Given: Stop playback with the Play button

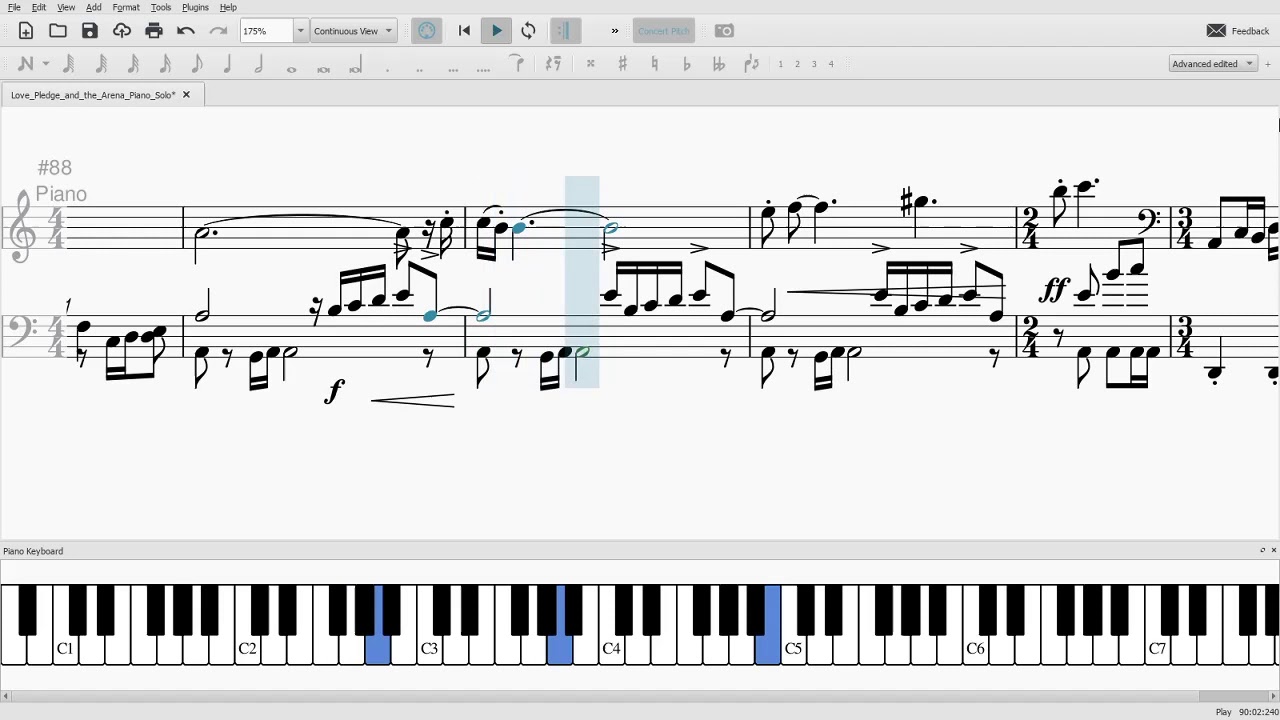Looking at the screenshot, I should tap(497, 31).
